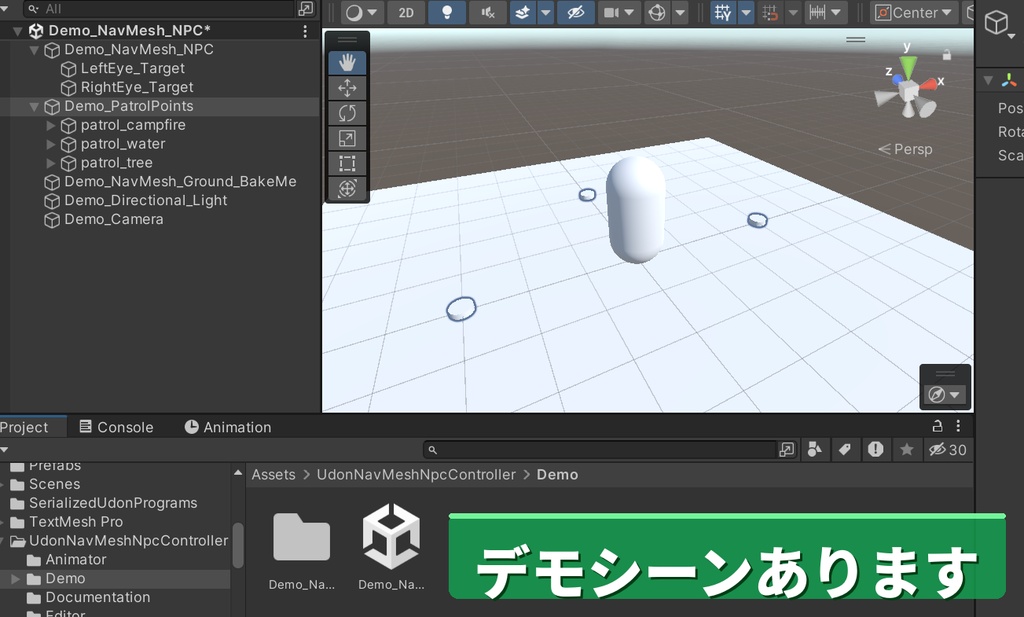Select Demo_Camera object
The image size is (1024, 617).
(114, 220)
